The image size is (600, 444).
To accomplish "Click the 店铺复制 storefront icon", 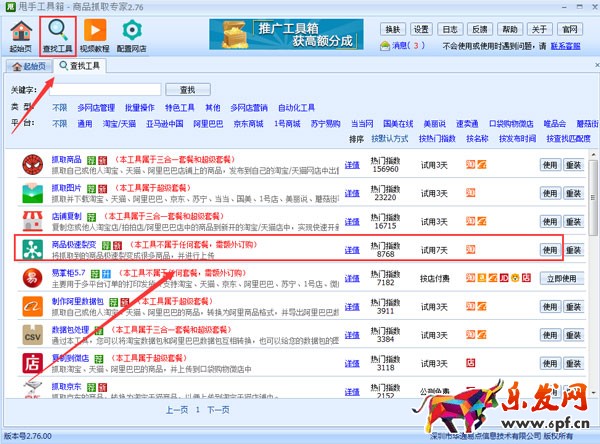I will pyautogui.click(x=33, y=221).
